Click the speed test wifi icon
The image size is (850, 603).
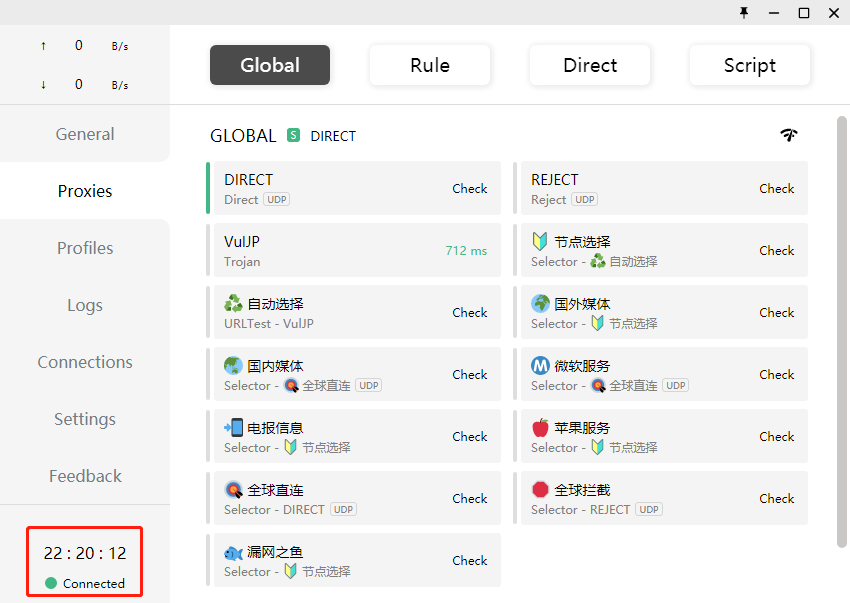pyautogui.click(x=789, y=135)
